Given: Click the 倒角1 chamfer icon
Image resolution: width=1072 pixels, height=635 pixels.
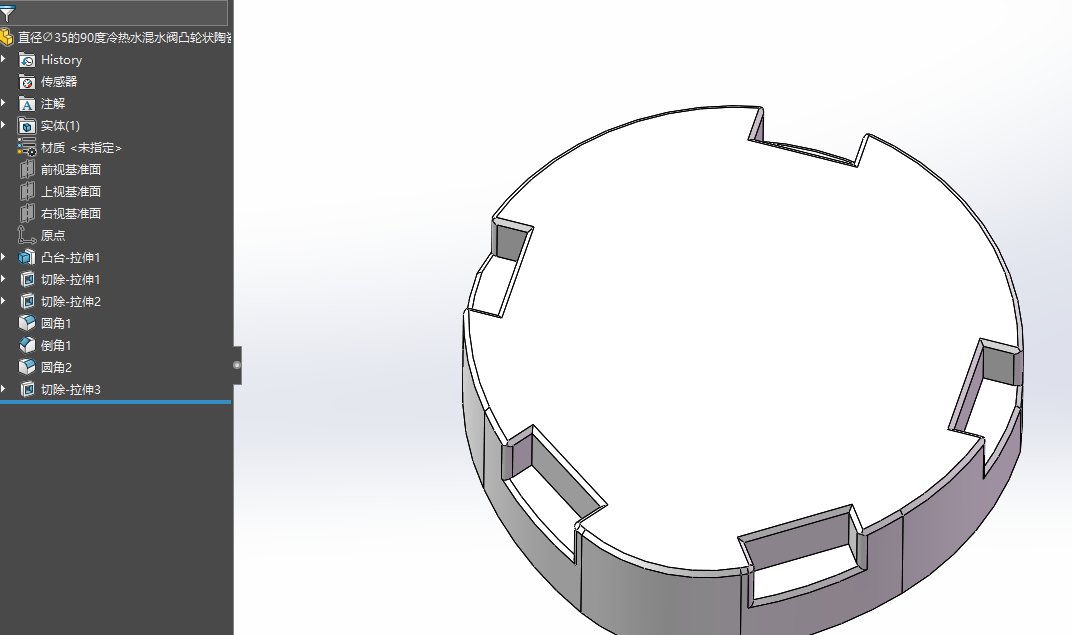Looking at the screenshot, I should (x=27, y=345).
